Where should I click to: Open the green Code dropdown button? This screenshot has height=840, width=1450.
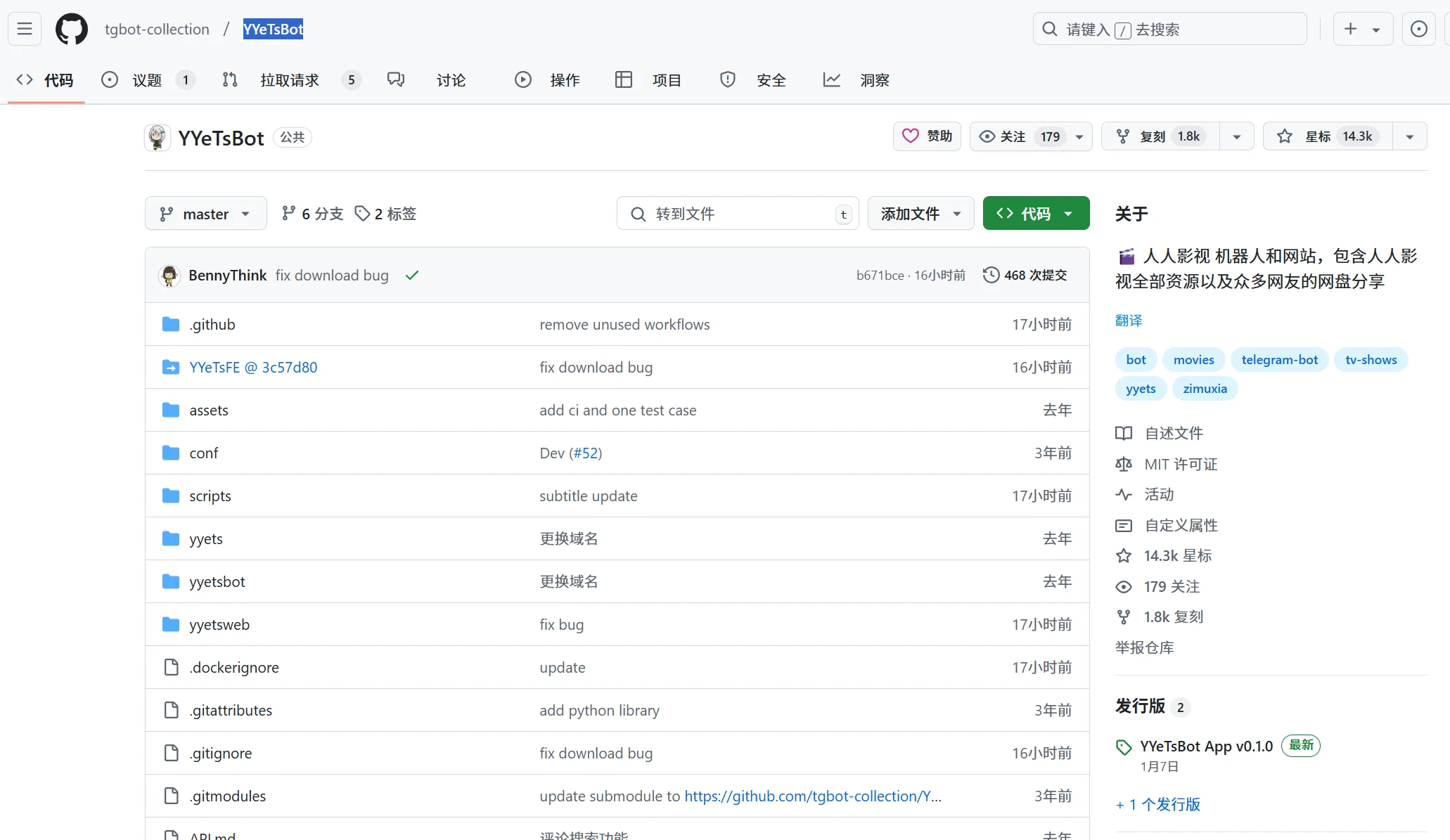click(1035, 214)
